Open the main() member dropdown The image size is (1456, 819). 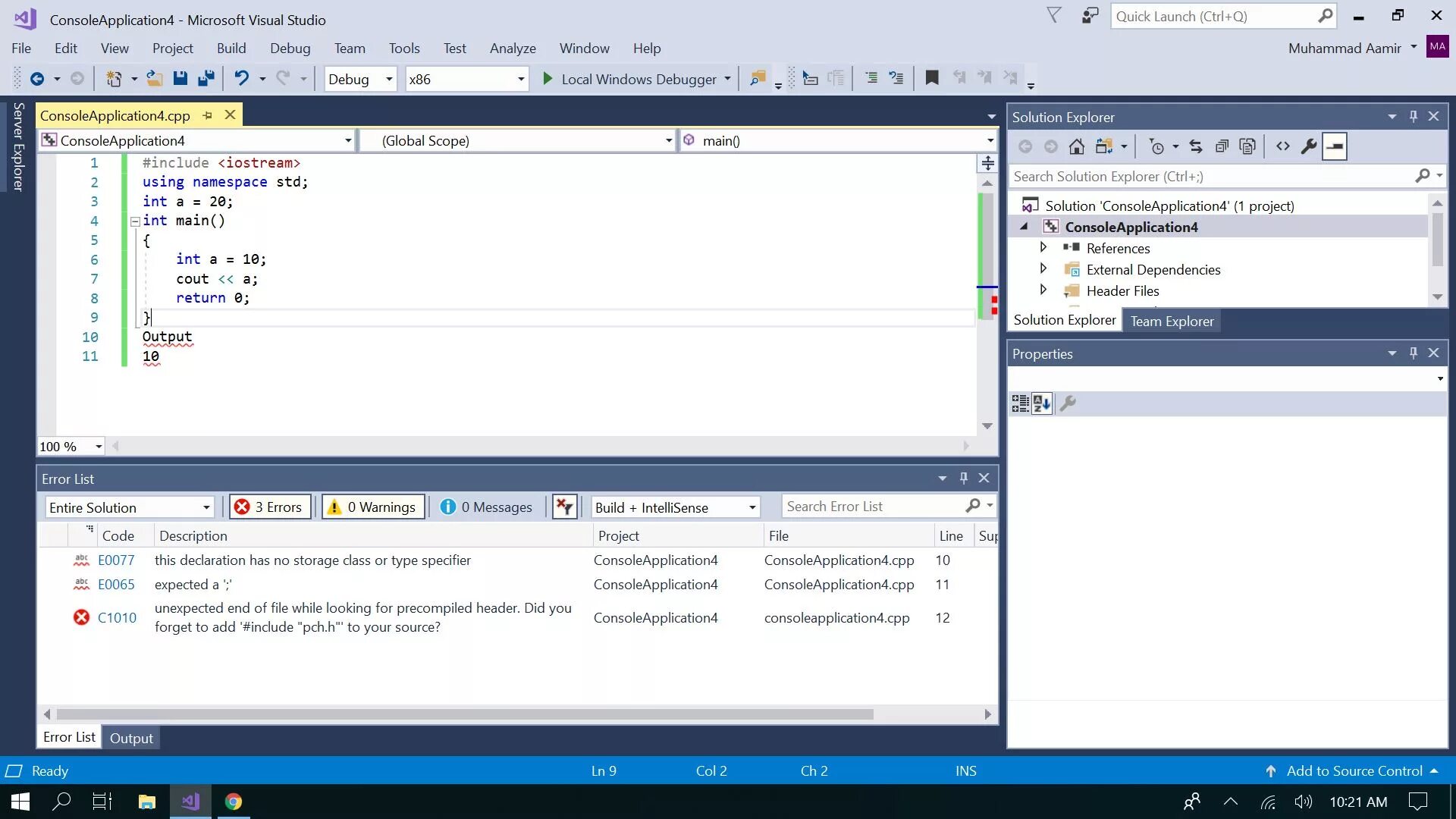(x=838, y=140)
